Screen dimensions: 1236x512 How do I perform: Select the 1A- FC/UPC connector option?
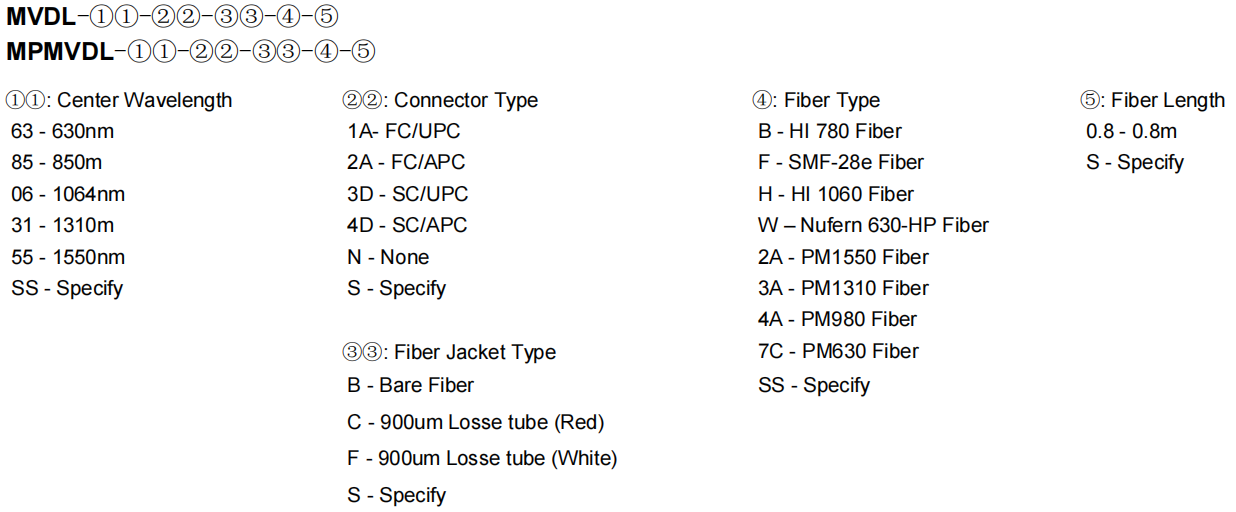point(404,131)
